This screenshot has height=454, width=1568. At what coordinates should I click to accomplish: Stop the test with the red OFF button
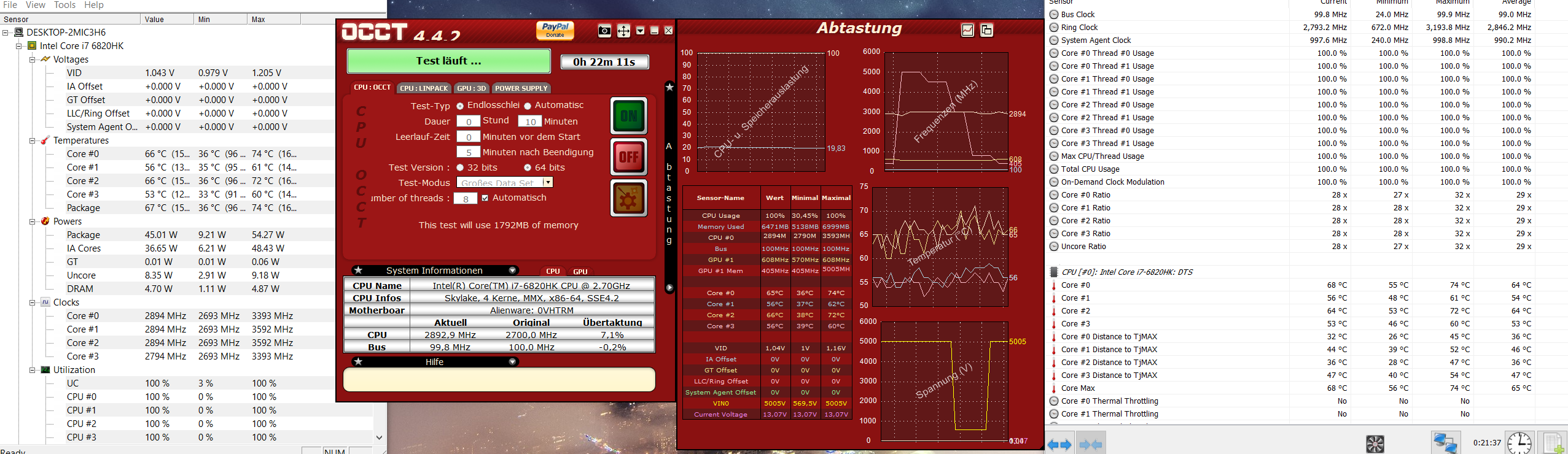pos(629,156)
